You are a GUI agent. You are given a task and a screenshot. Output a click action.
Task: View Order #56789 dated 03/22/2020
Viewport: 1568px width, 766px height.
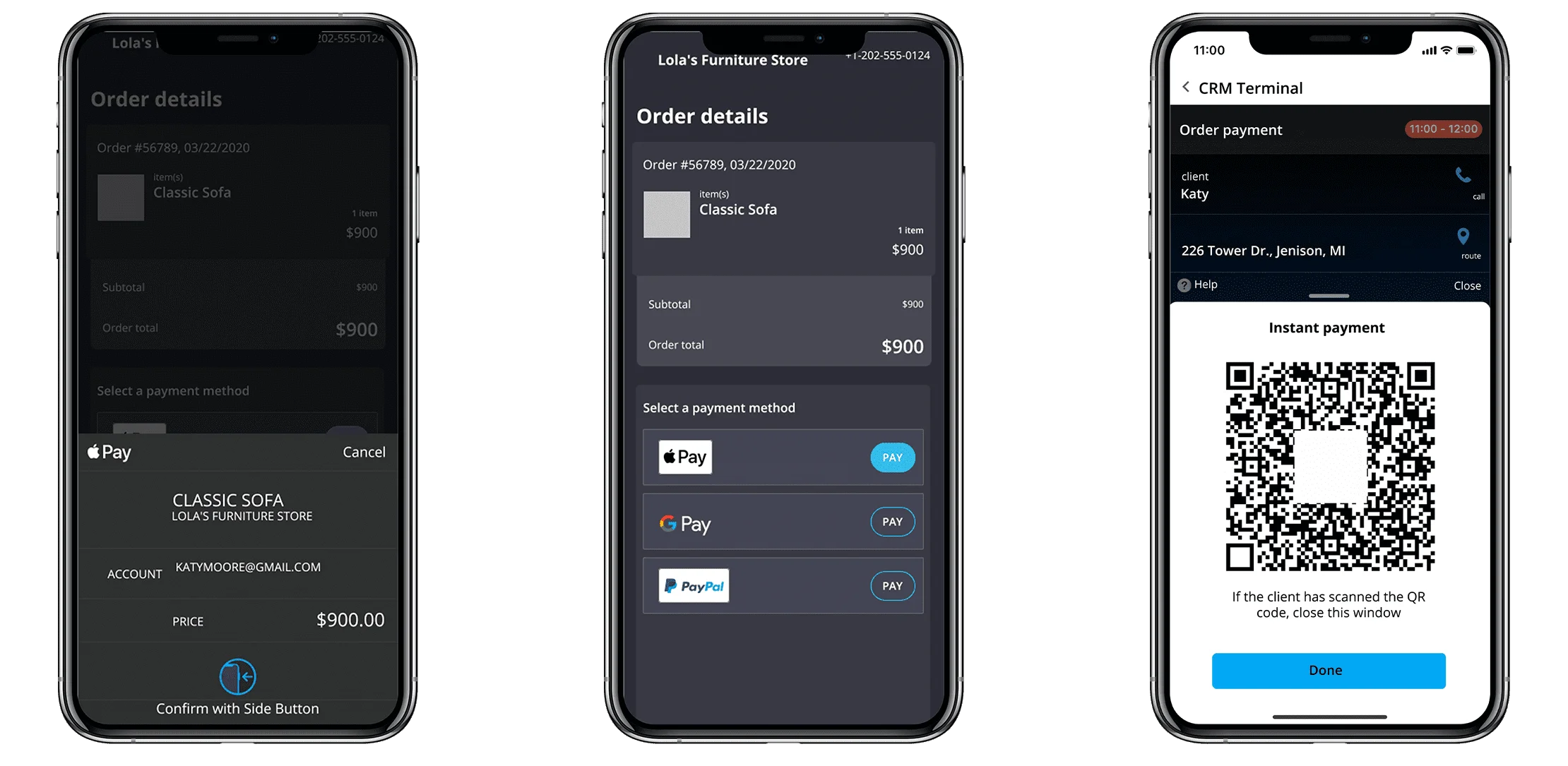tap(720, 164)
